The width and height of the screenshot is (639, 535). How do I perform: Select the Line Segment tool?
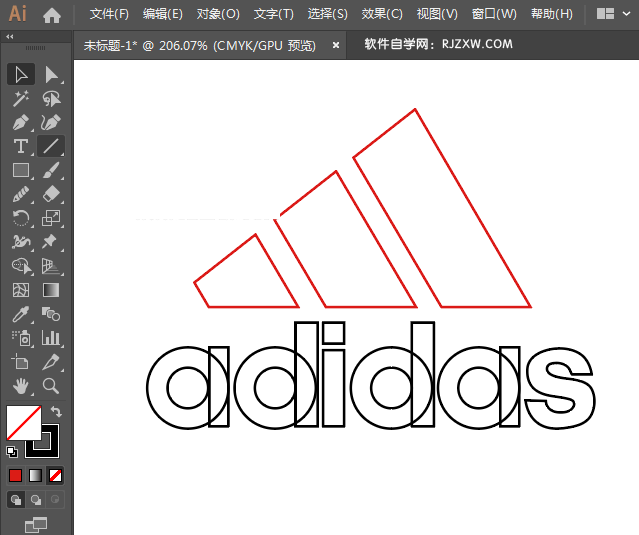(51, 146)
